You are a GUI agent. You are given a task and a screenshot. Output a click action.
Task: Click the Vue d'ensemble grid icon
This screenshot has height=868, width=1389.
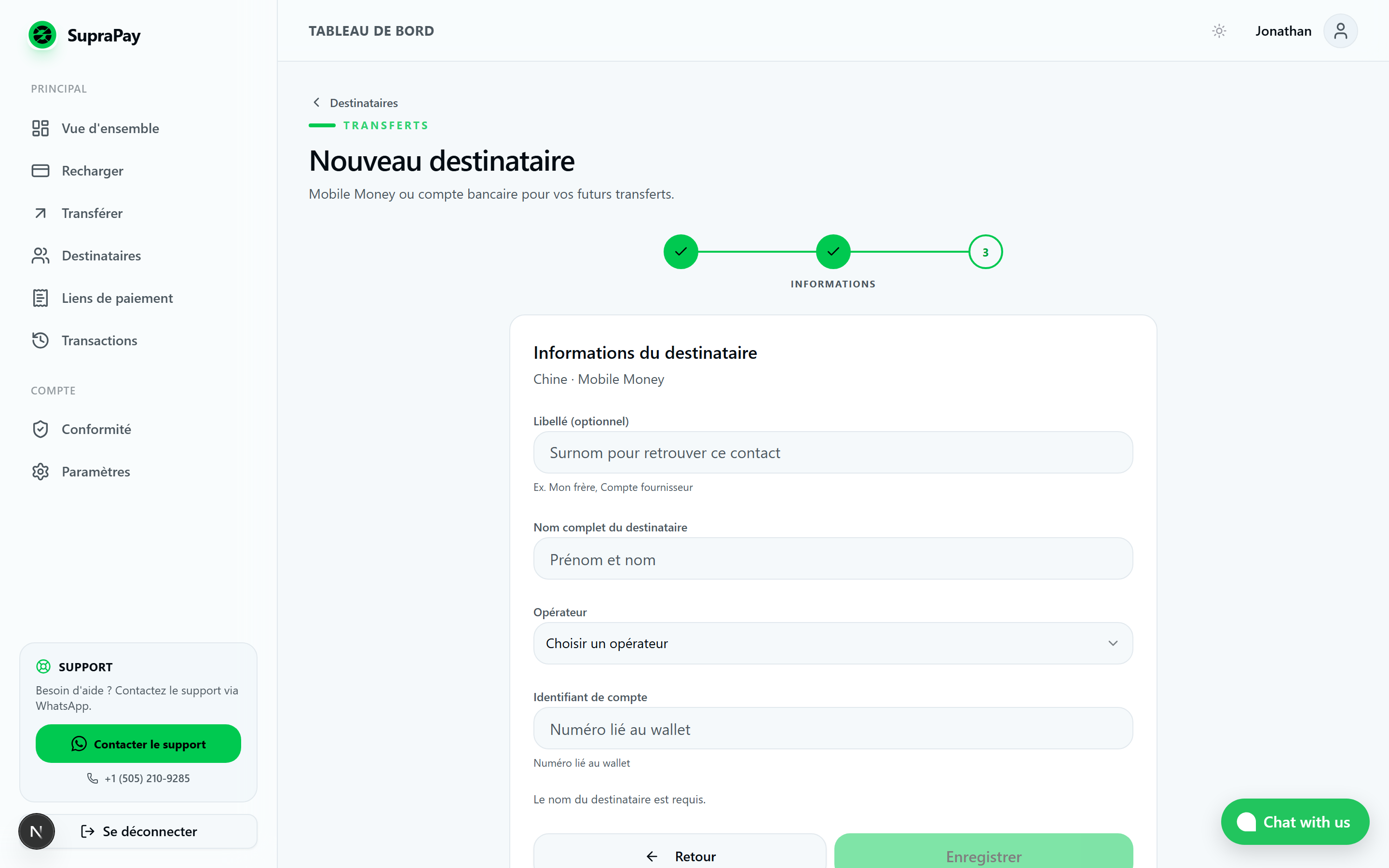click(40, 128)
